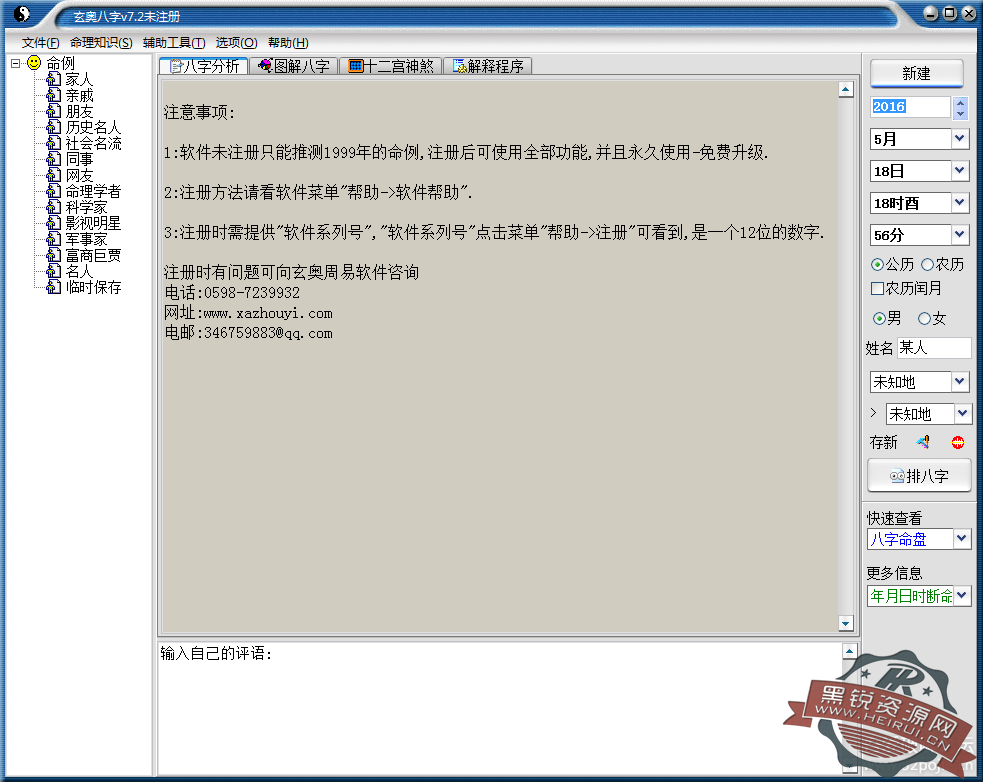Open the 命理知识(S) menu
This screenshot has width=983, height=782.
coord(101,43)
